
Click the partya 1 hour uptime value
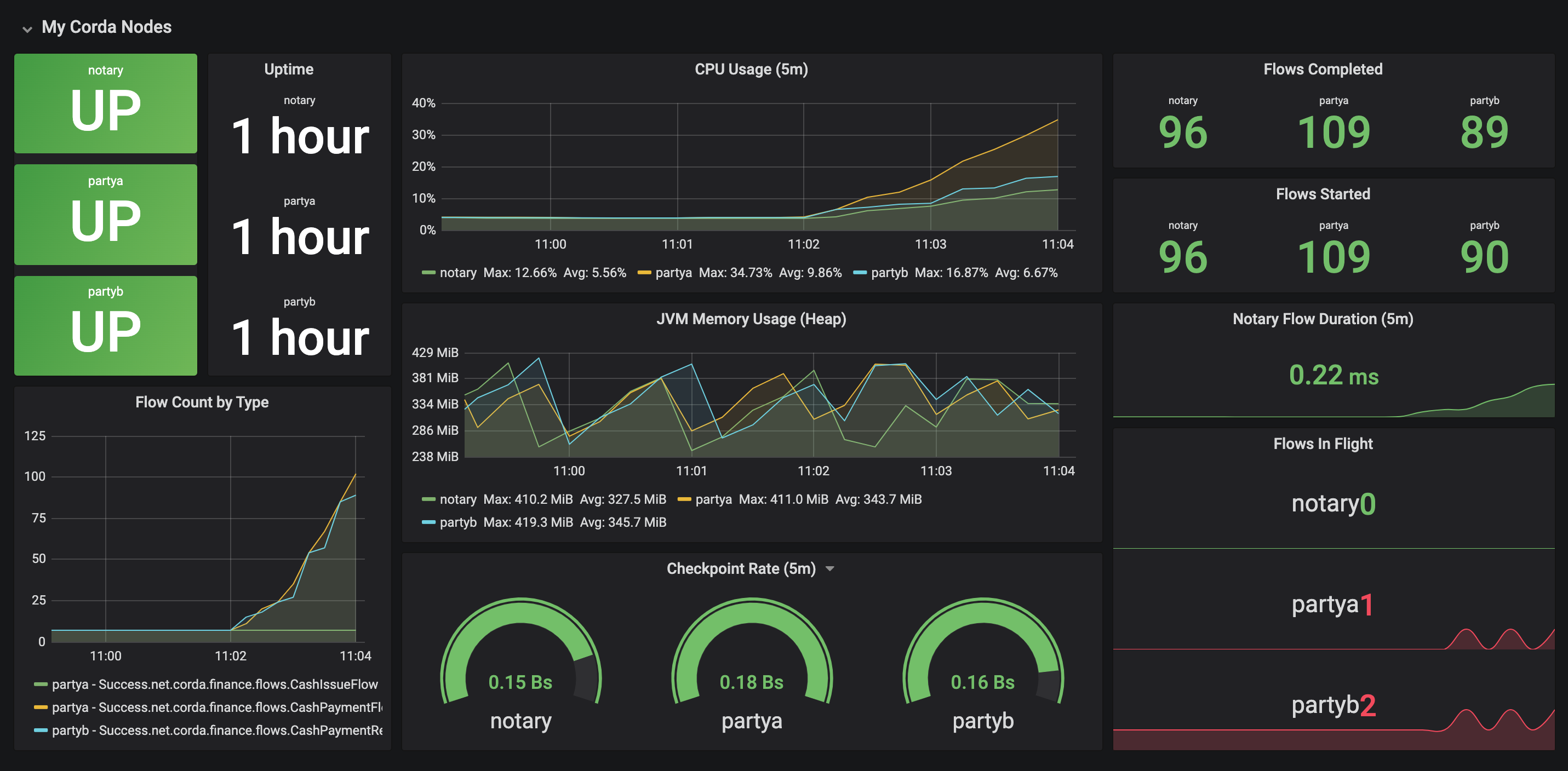(x=300, y=237)
